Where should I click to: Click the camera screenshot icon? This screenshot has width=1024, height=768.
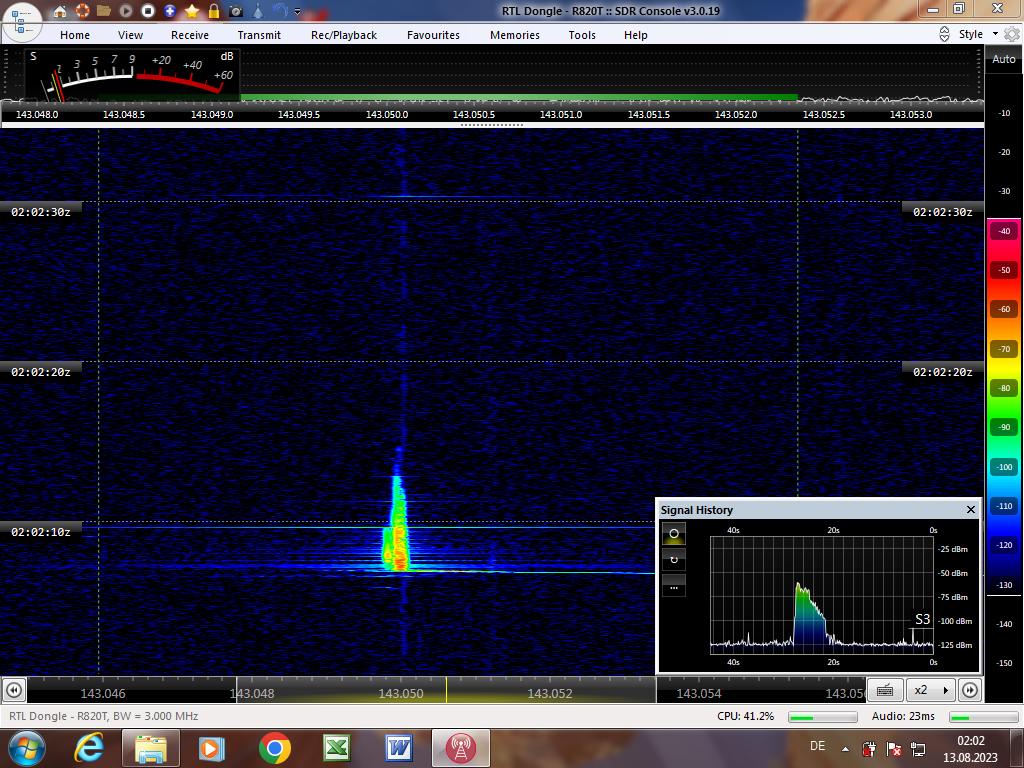click(236, 11)
